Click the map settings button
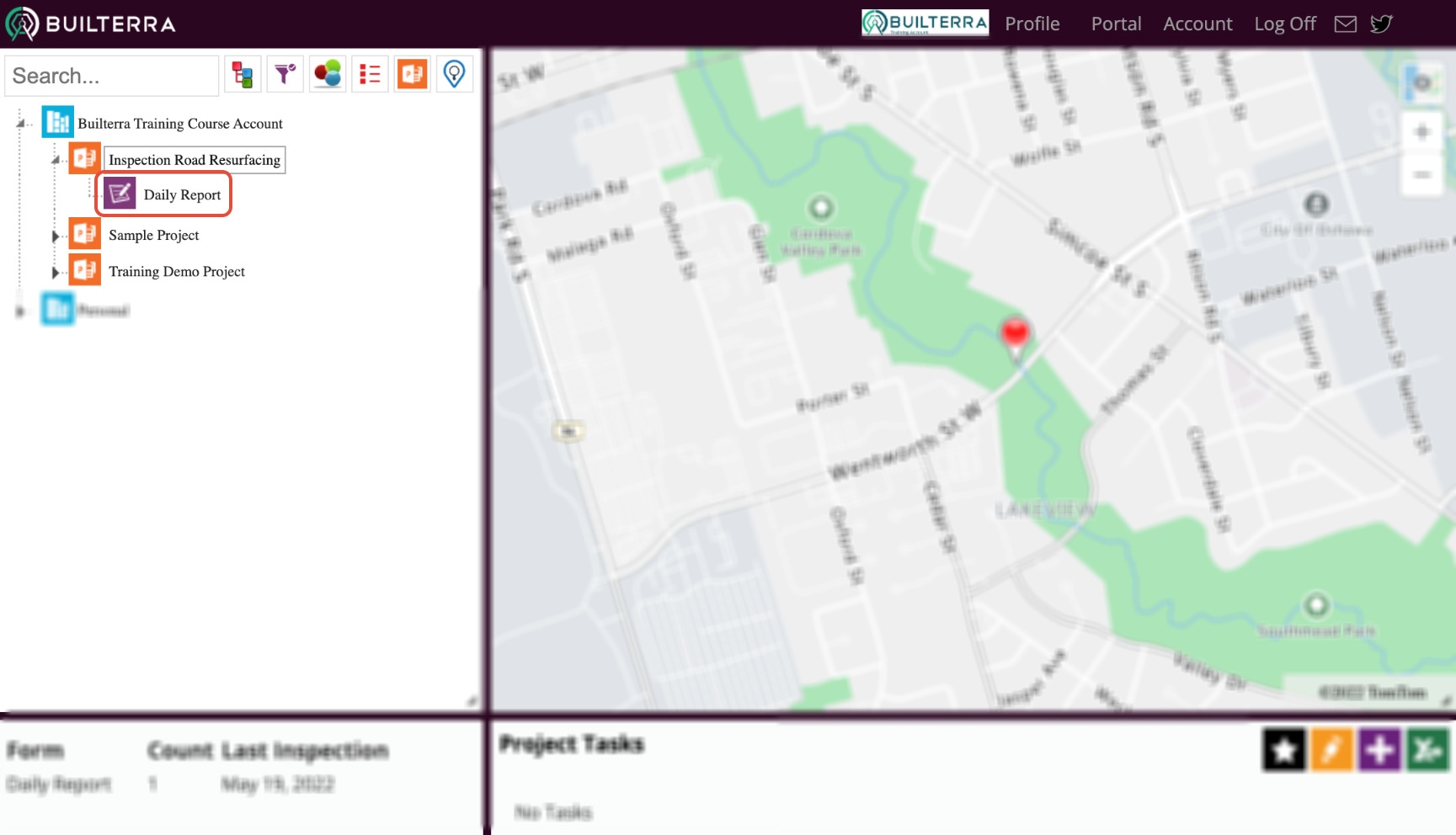 pyautogui.click(x=1422, y=82)
